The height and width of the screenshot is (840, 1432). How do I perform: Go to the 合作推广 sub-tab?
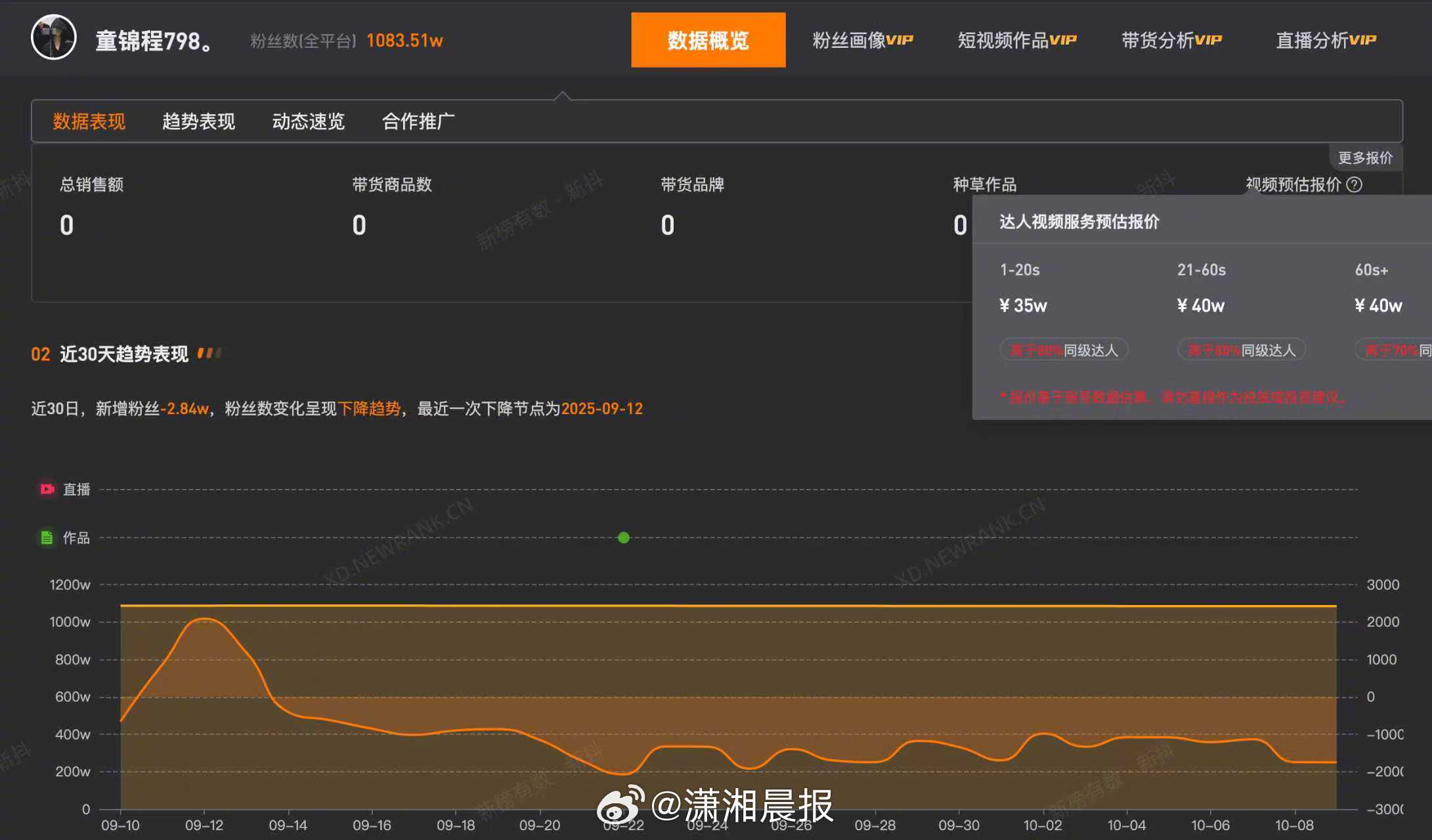click(418, 121)
